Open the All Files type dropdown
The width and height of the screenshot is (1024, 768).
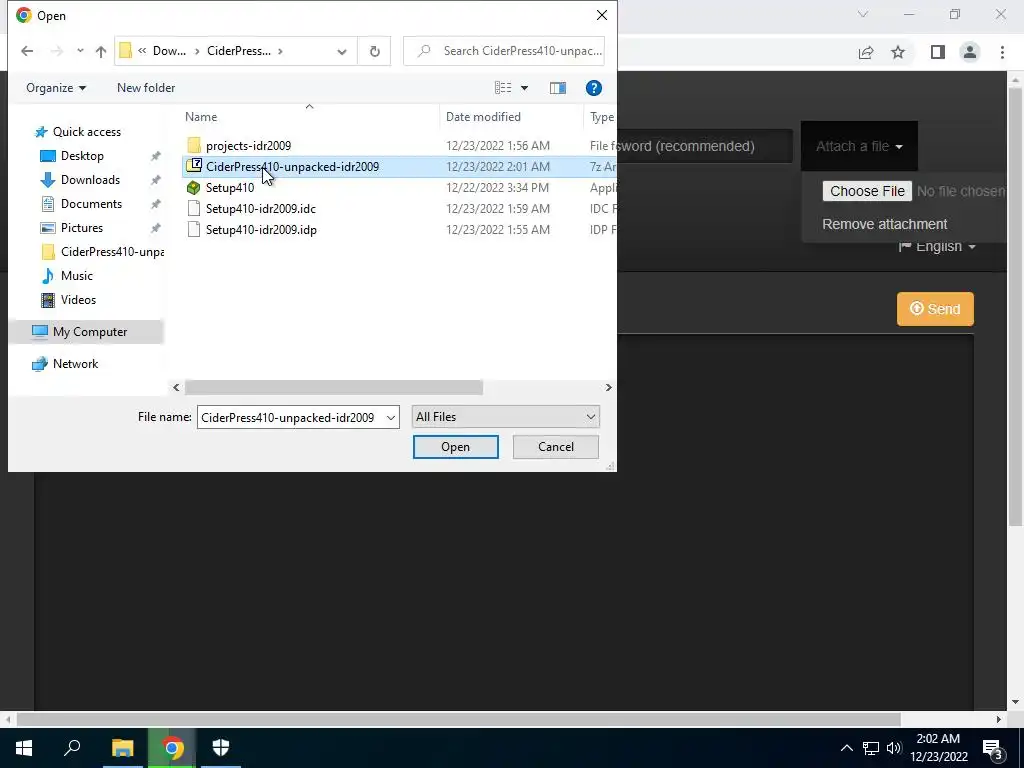click(x=505, y=417)
